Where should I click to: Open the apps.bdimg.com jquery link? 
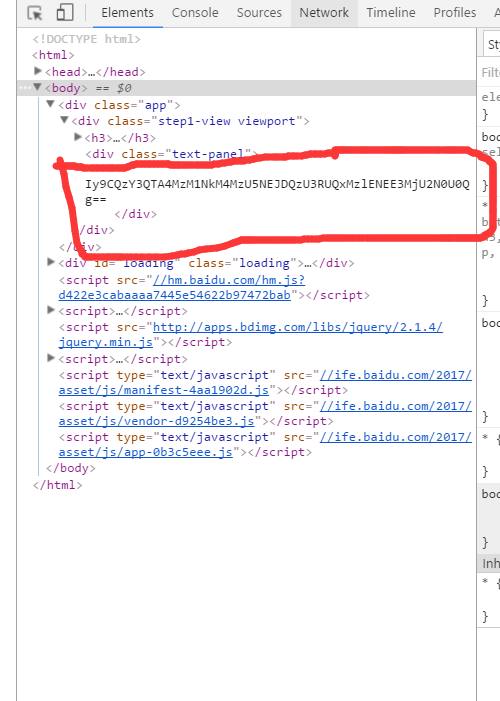point(250,334)
